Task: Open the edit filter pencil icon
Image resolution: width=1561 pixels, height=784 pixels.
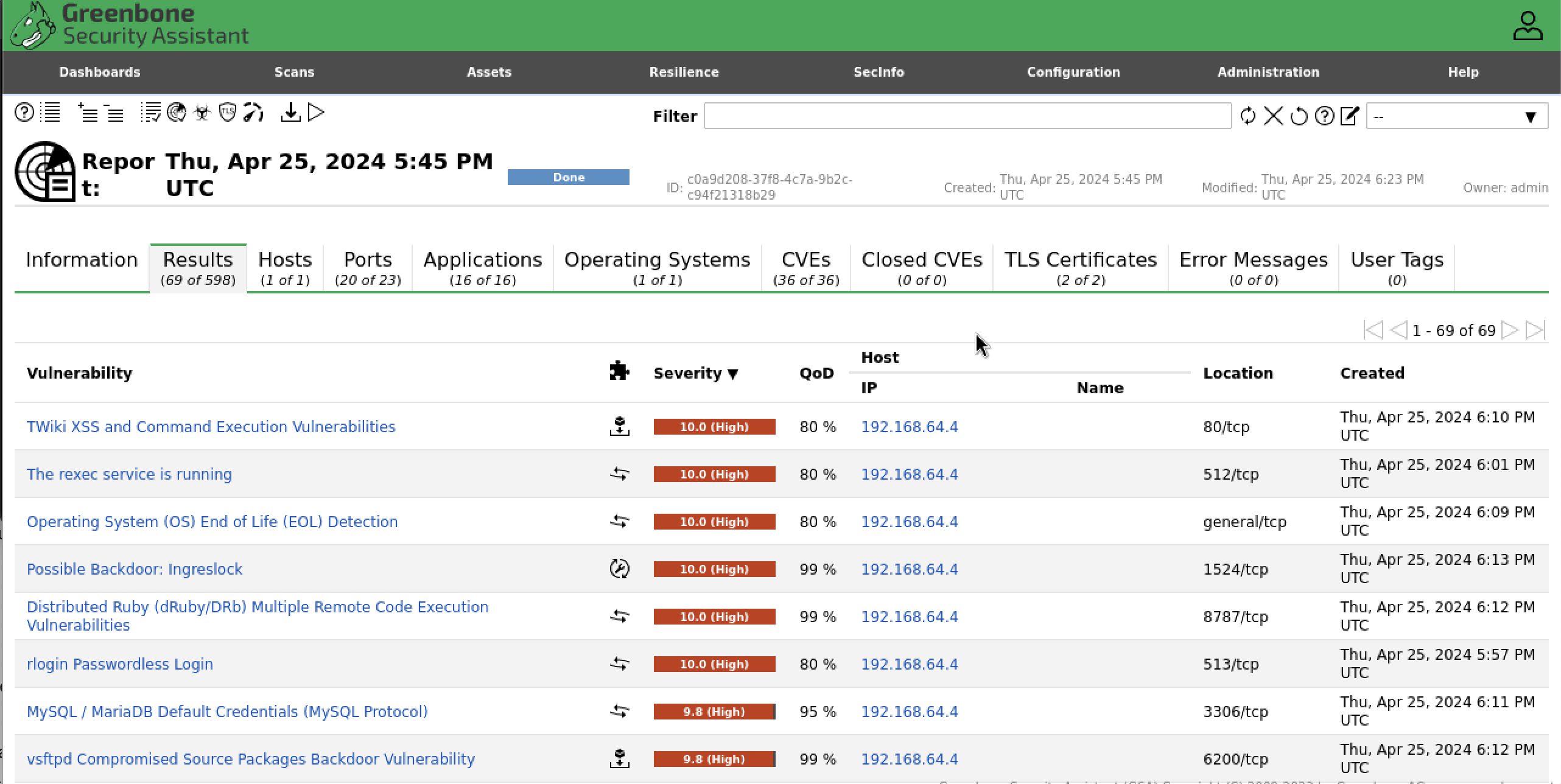Action: [1350, 116]
